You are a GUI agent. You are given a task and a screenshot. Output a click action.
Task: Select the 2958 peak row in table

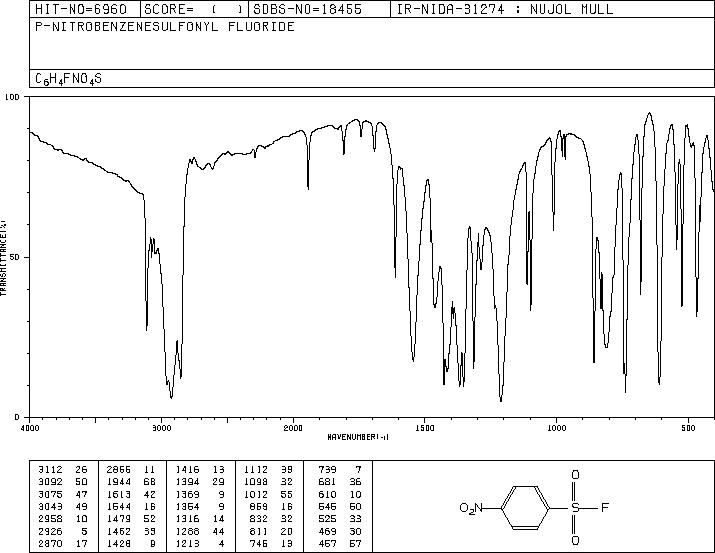(x=63, y=519)
